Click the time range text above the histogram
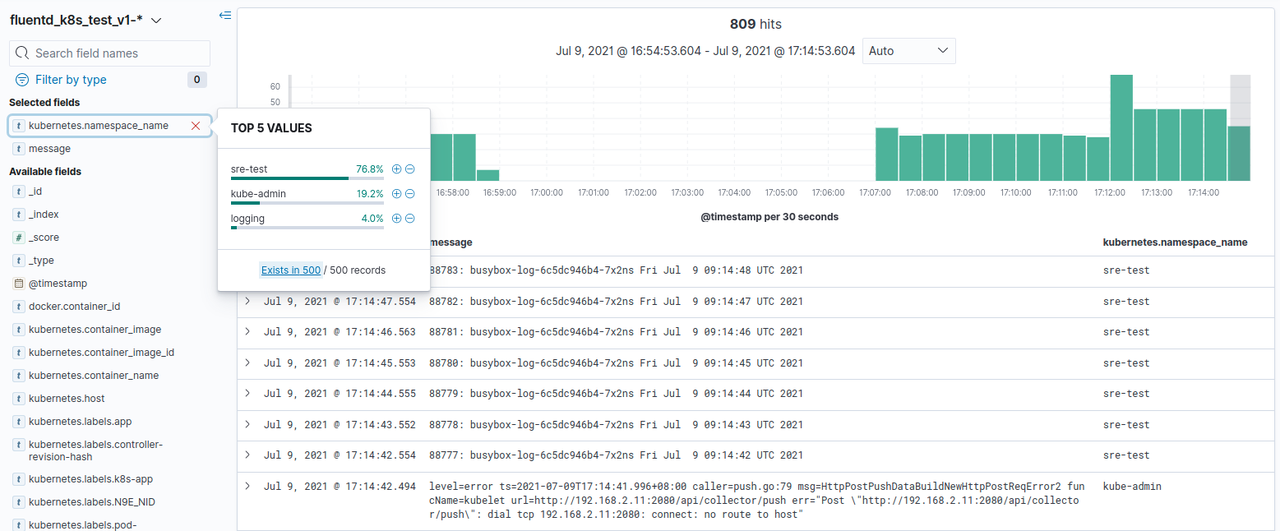The height and width of the screenshot is (531, 1280). tap(705, 51)
